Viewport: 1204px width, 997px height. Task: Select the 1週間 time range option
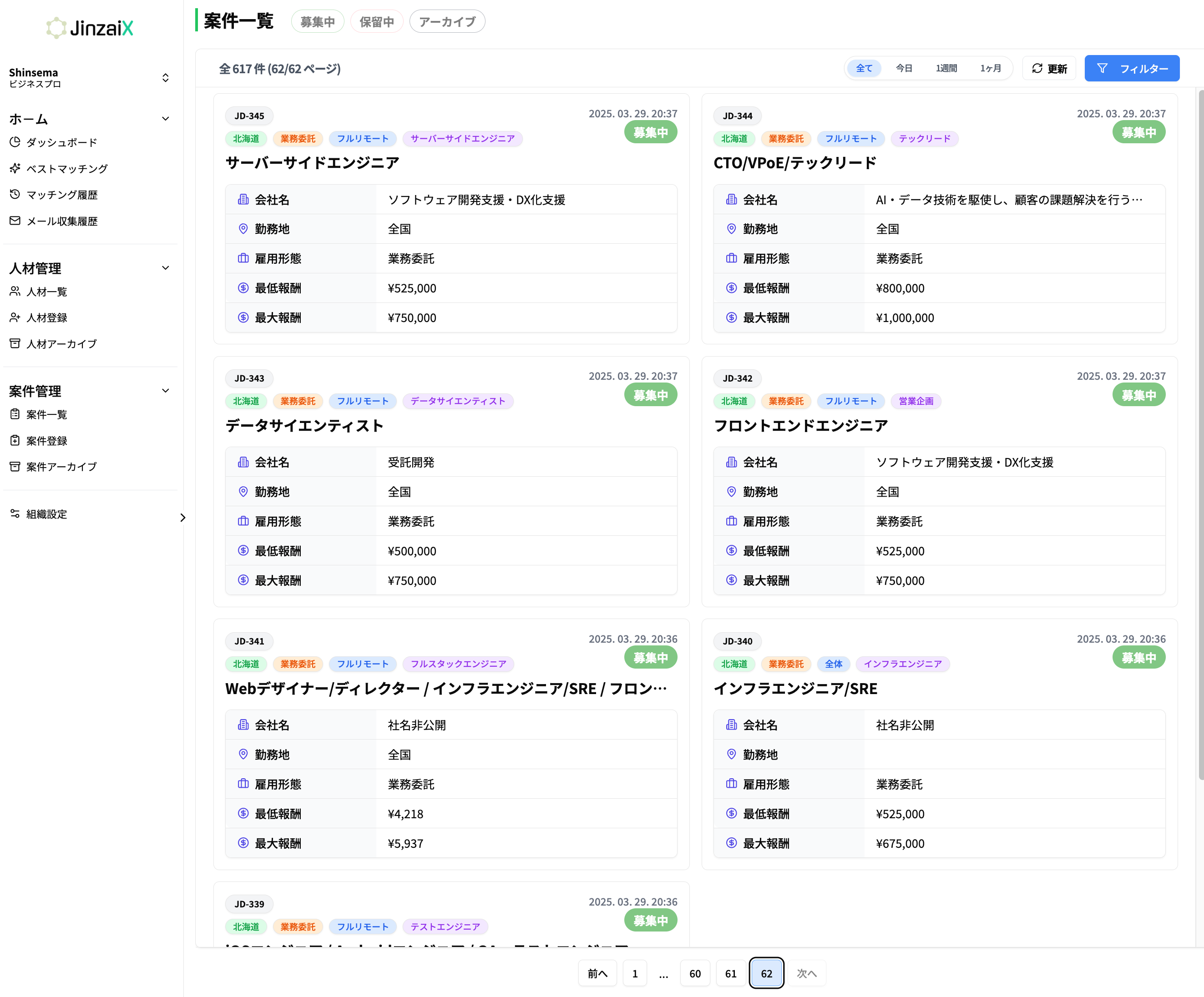[946, 68]
